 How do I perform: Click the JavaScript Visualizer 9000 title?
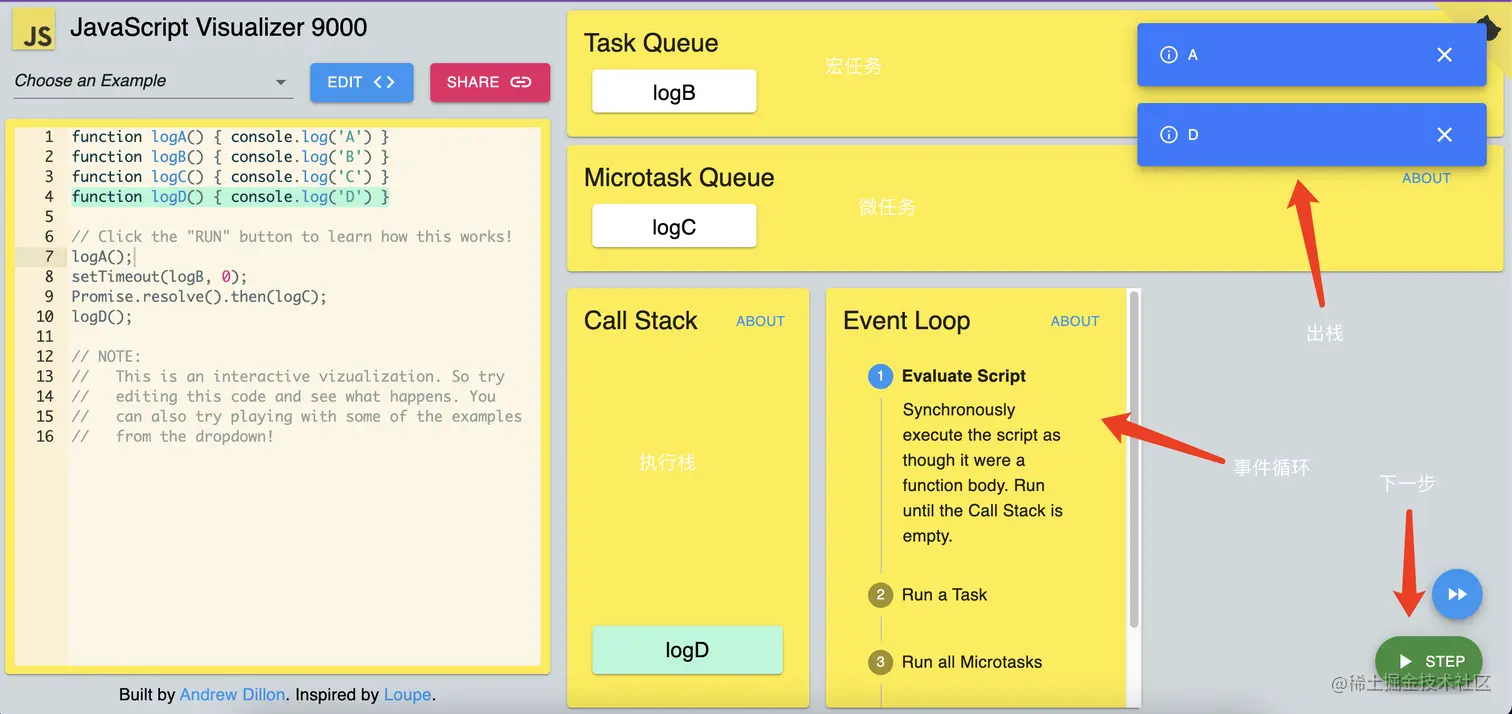[x=219, y=28]
